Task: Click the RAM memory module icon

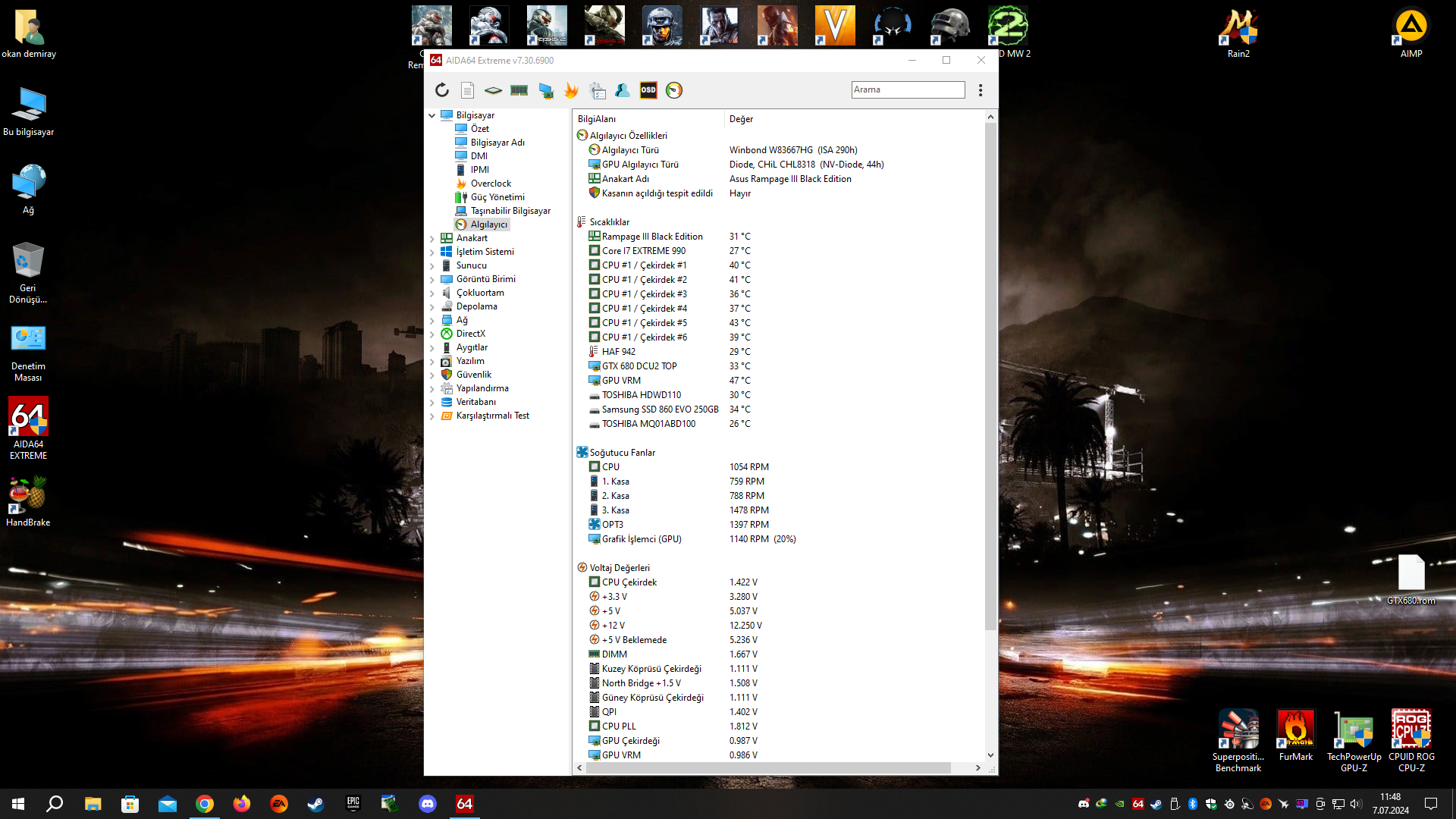Action: (x=519, y=90)
